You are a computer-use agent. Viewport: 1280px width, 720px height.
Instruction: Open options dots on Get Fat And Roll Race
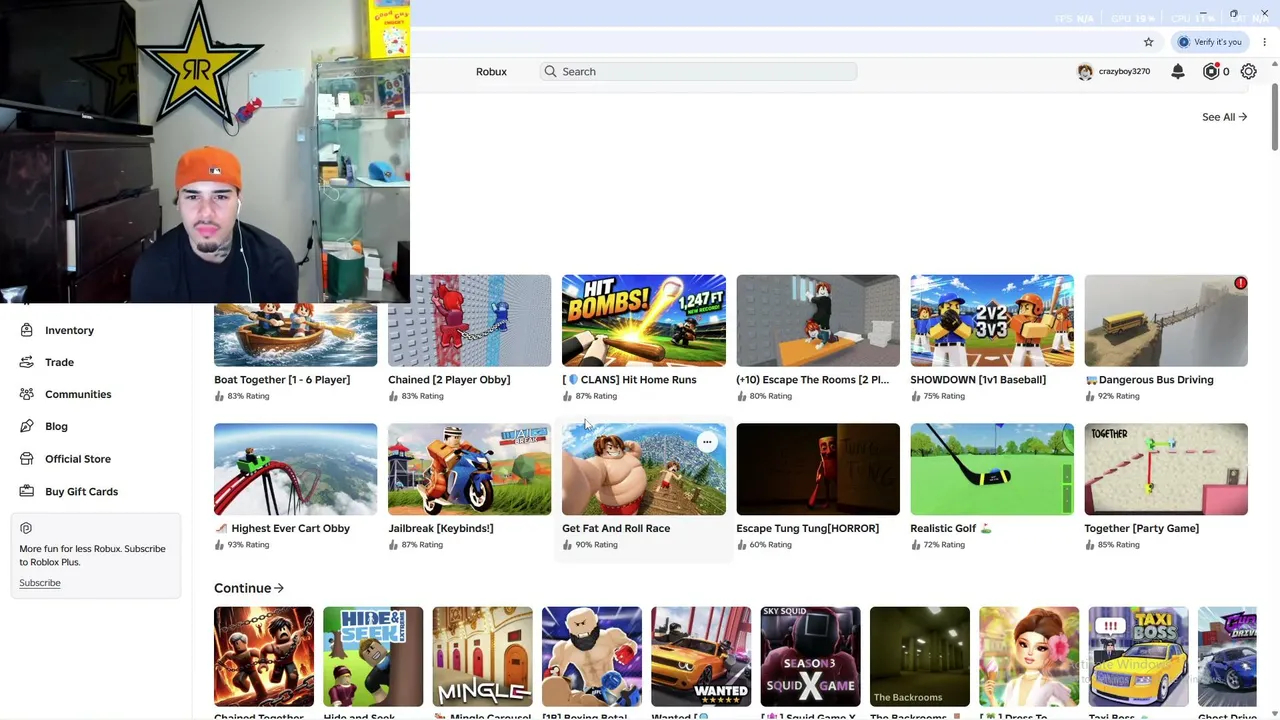707,442
